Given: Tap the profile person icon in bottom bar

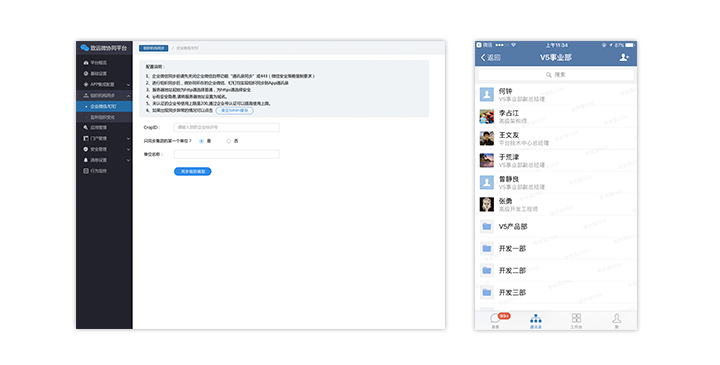Looking at the screenshot, I should [x=617, y=320].
